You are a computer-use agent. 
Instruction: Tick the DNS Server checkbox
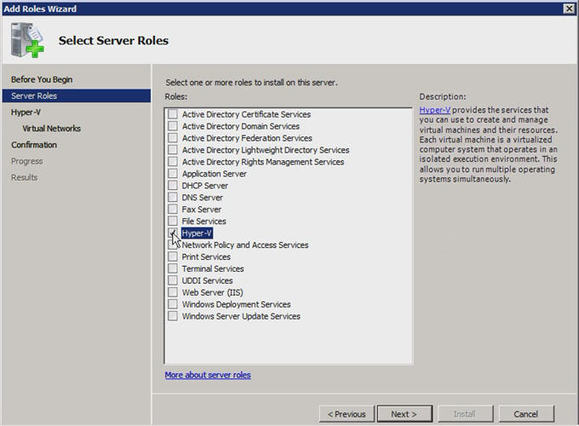click(172, 197)
